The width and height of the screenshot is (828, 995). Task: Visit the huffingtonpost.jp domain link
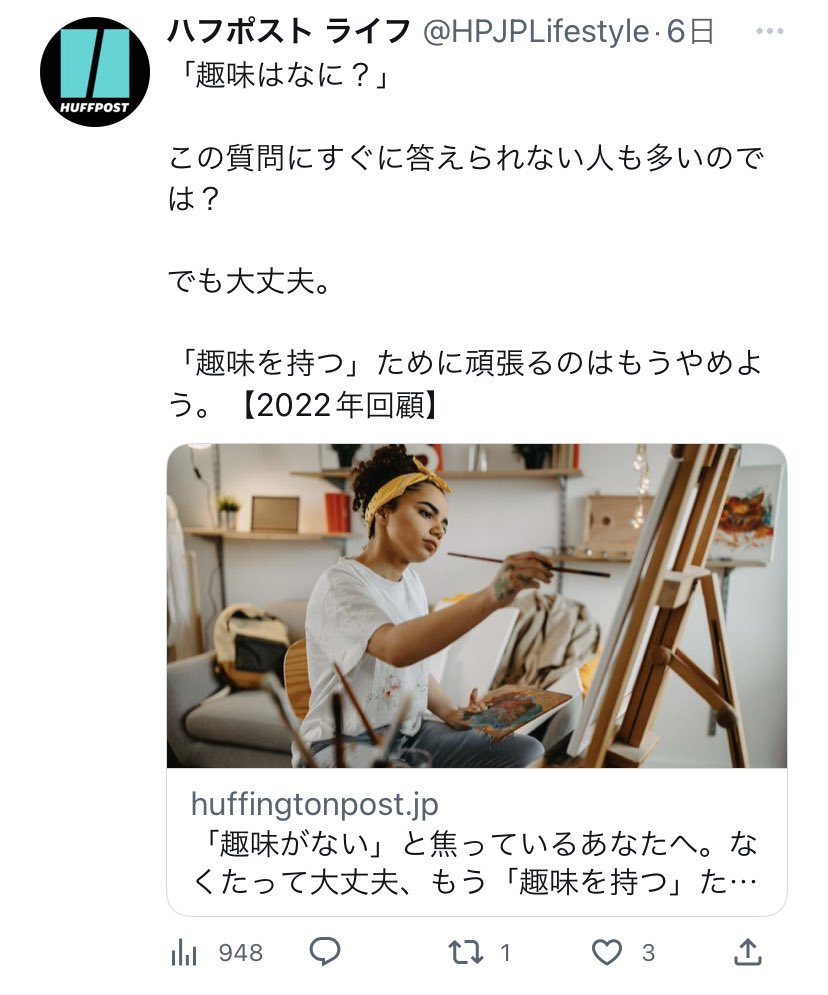[x=315, y=804]
